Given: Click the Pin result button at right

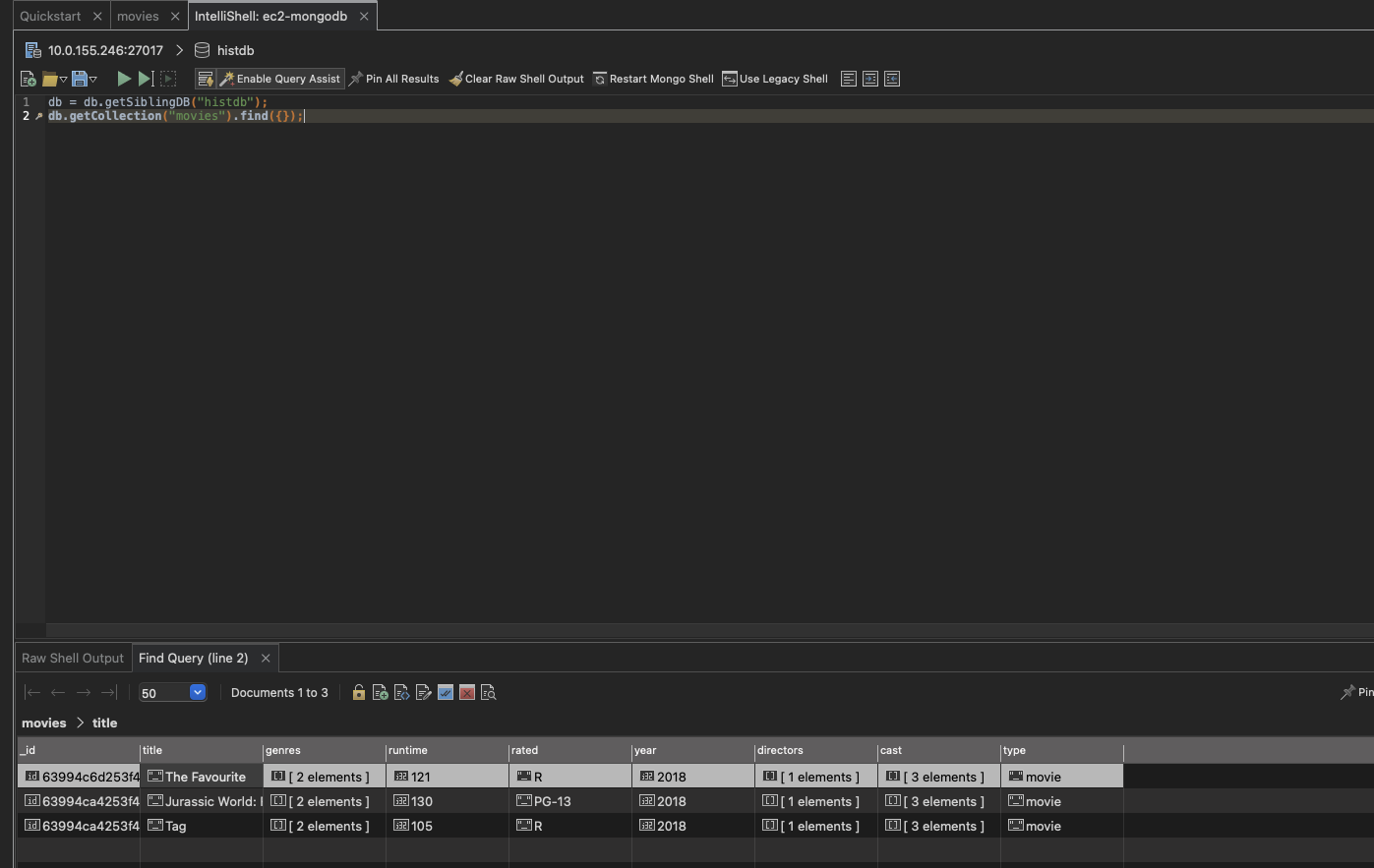Looking at the screenshot, I should [x=1356, y=693].
